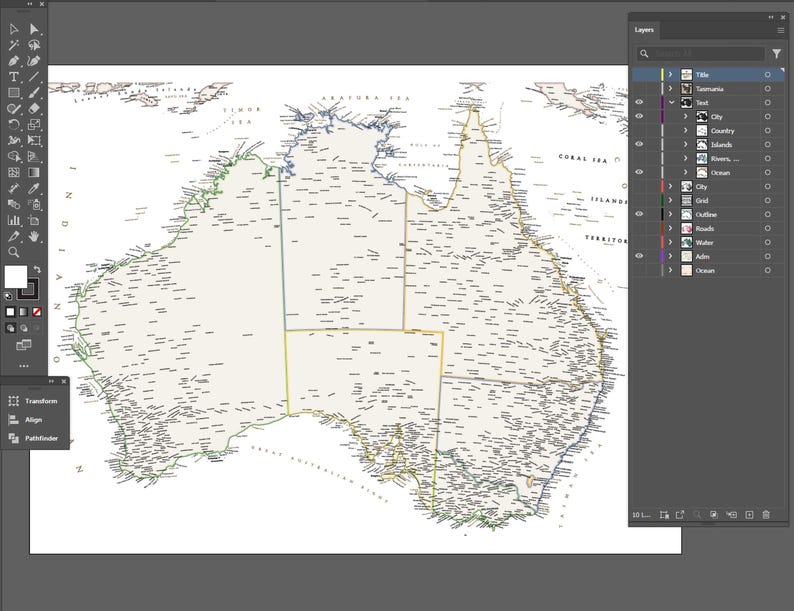Select the Direct Selection tool

33,29
